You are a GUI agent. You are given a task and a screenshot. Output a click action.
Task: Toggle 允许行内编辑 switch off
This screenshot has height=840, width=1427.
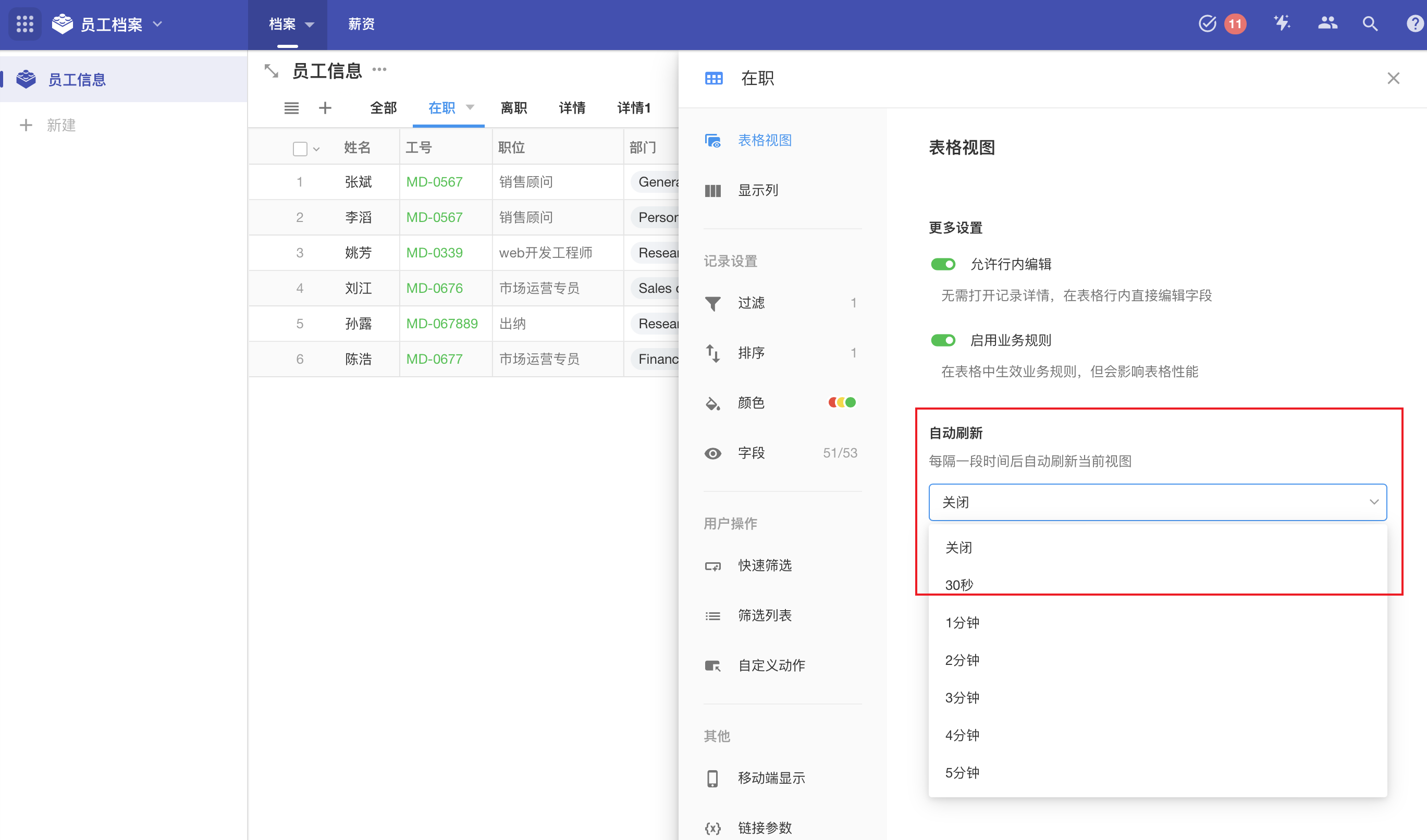click(x=943, y=264)
